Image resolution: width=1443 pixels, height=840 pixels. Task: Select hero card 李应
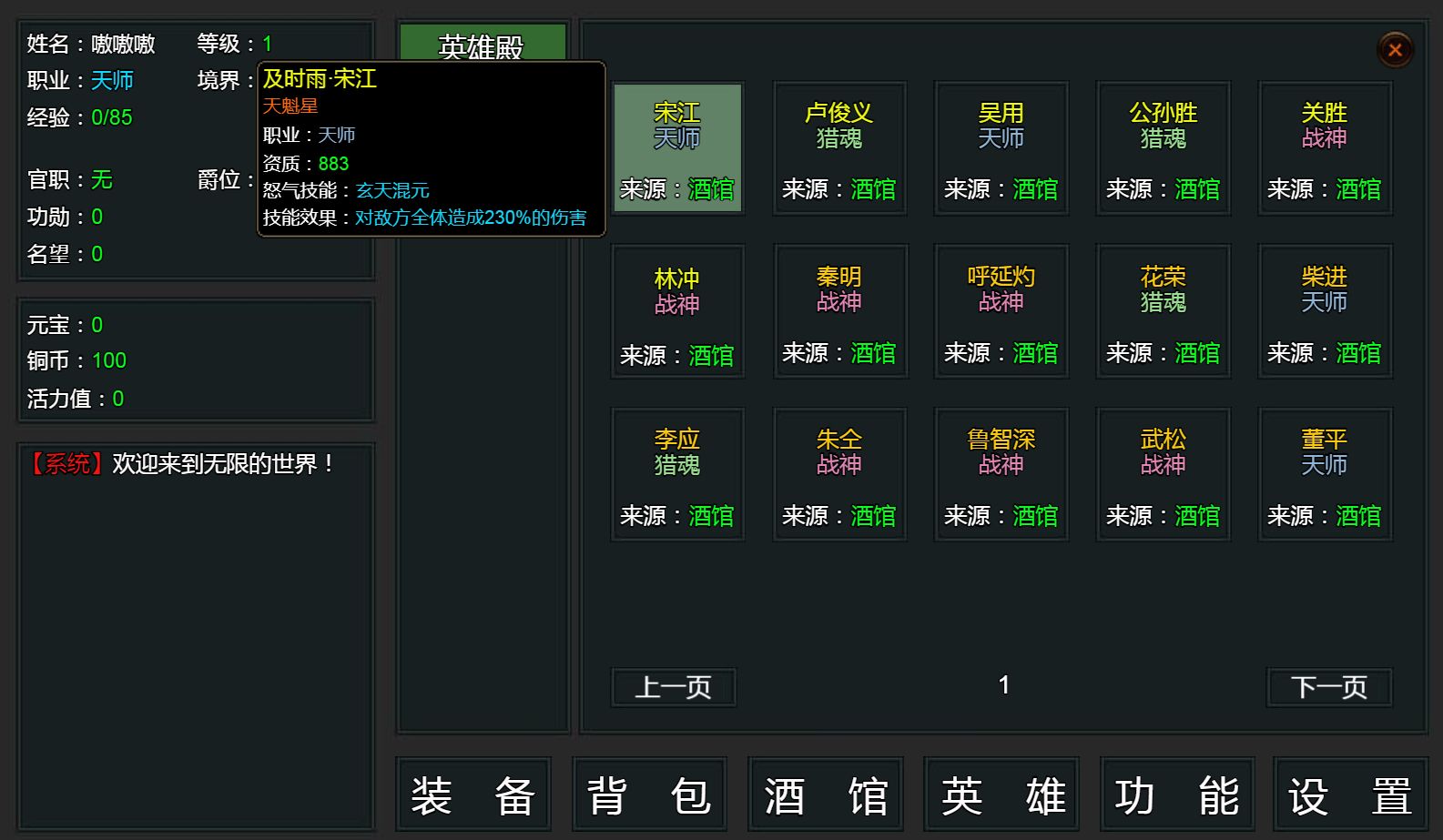(677, 474)
